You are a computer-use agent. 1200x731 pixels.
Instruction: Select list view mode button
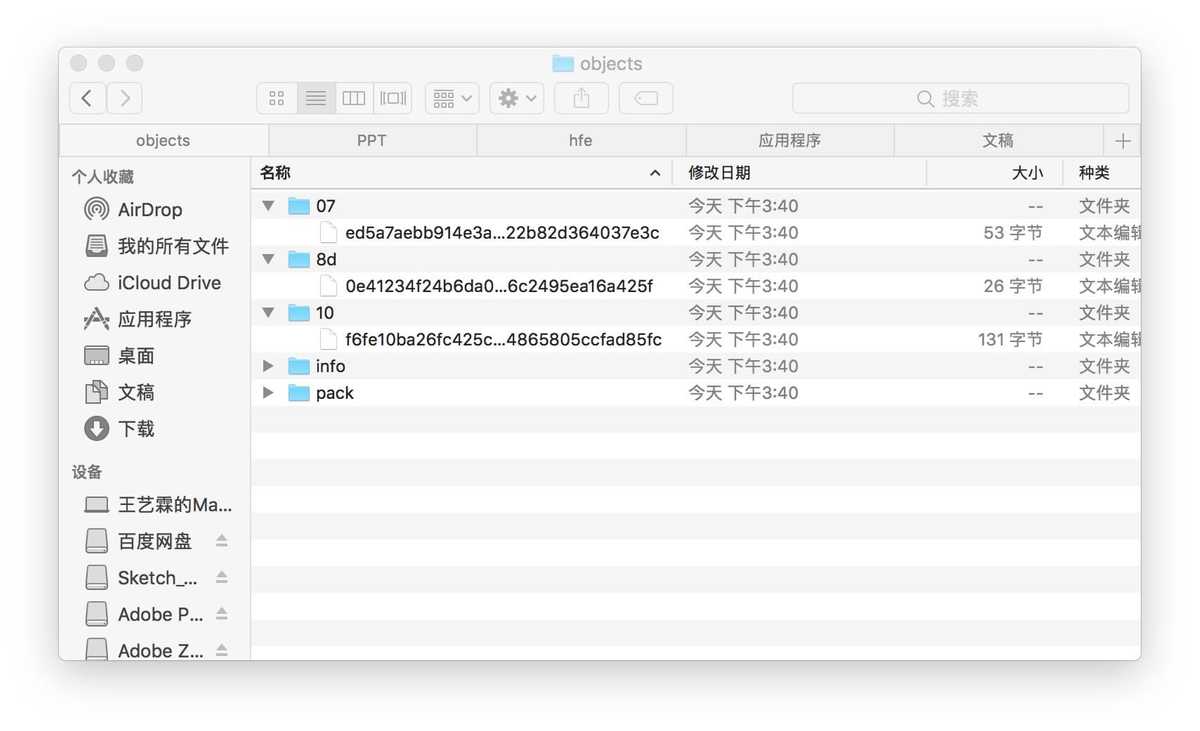316,98
